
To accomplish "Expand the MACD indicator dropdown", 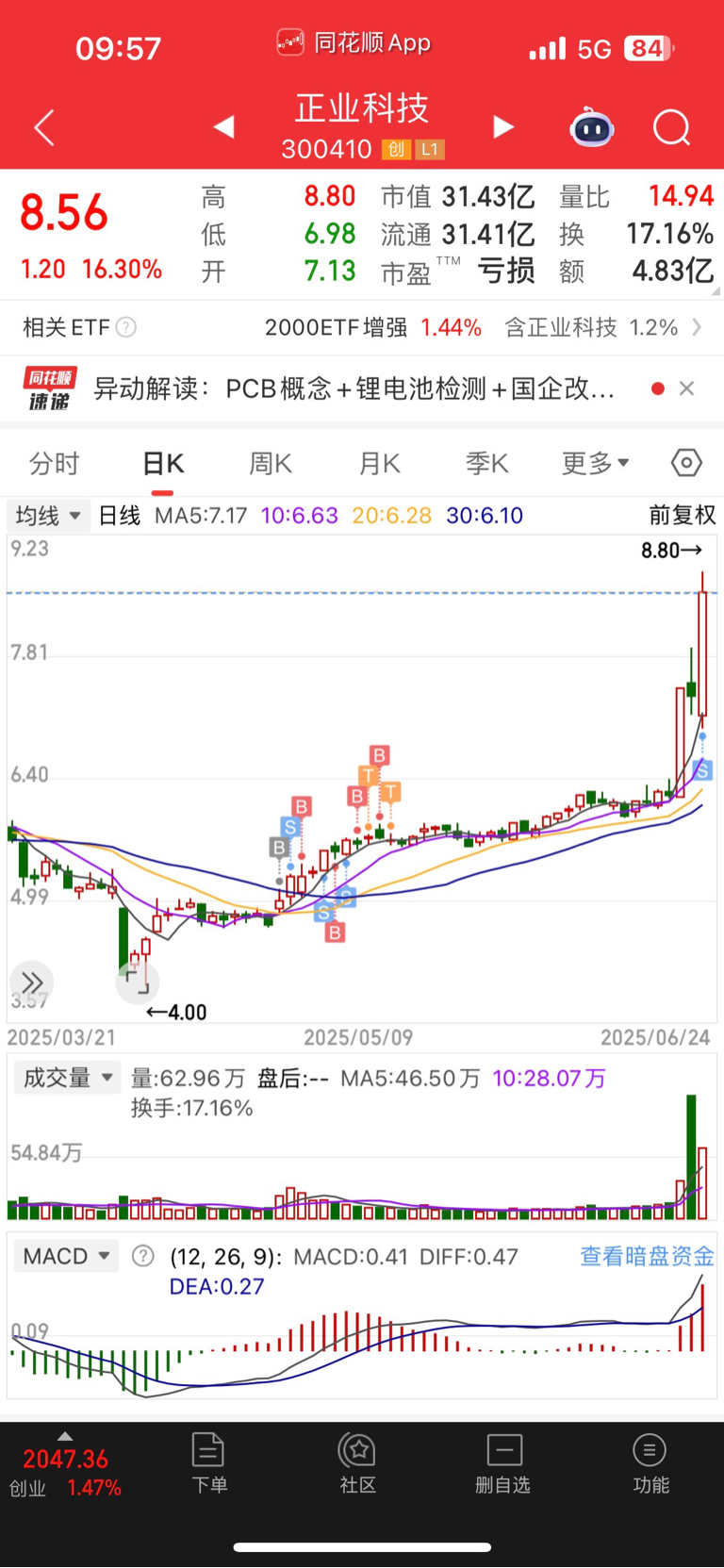I will click(x=67, y=1256).
